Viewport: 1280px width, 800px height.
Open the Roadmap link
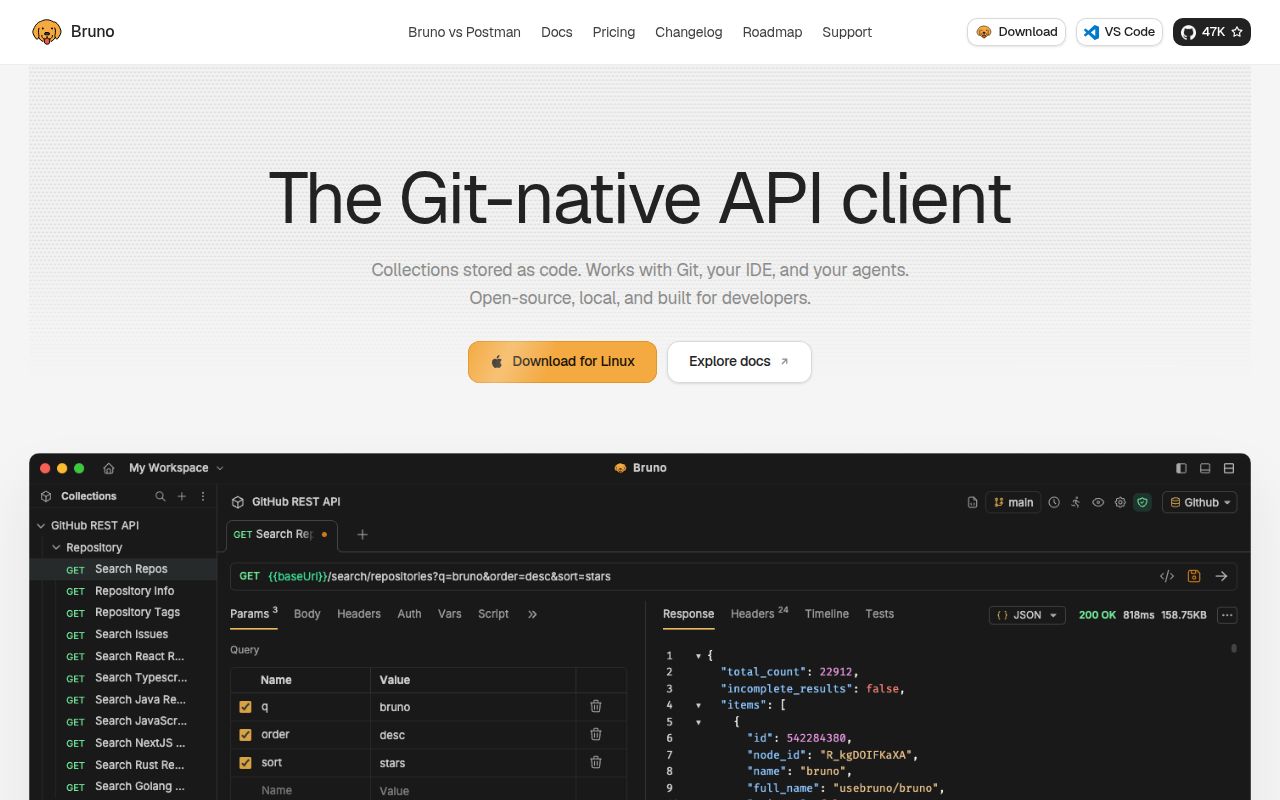click(x=772, y=32)
